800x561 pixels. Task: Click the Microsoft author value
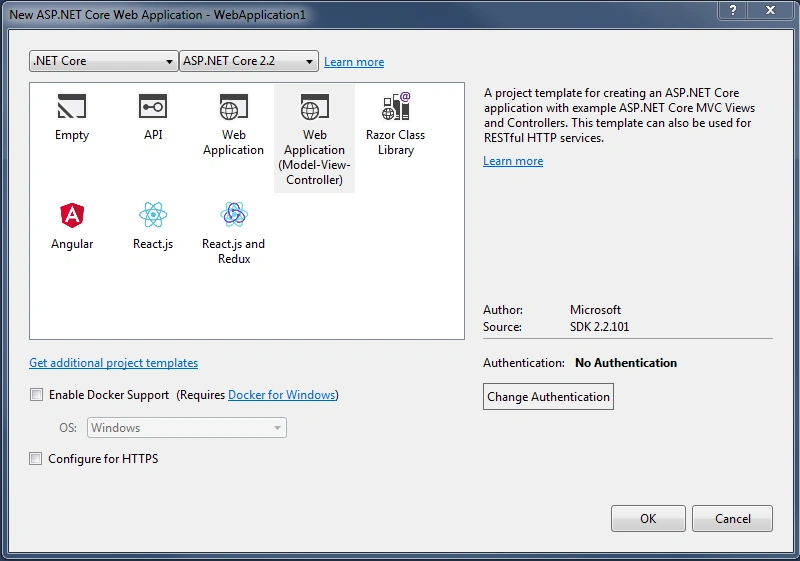coord(595,310)
